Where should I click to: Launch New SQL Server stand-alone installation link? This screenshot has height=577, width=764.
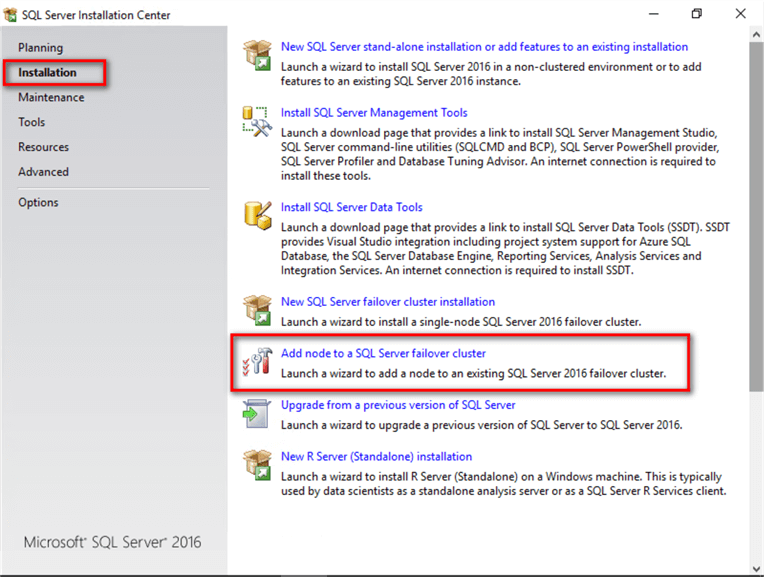point(484,47)
